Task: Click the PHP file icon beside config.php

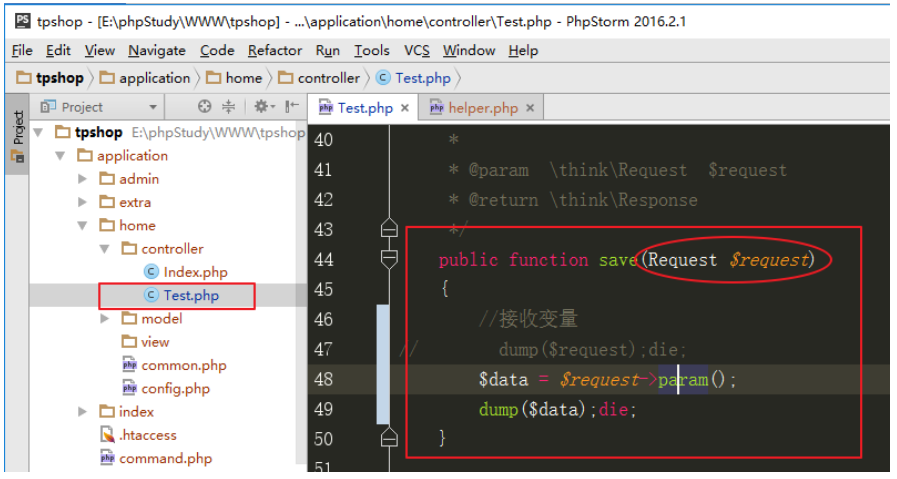Action: click(129, 389)
